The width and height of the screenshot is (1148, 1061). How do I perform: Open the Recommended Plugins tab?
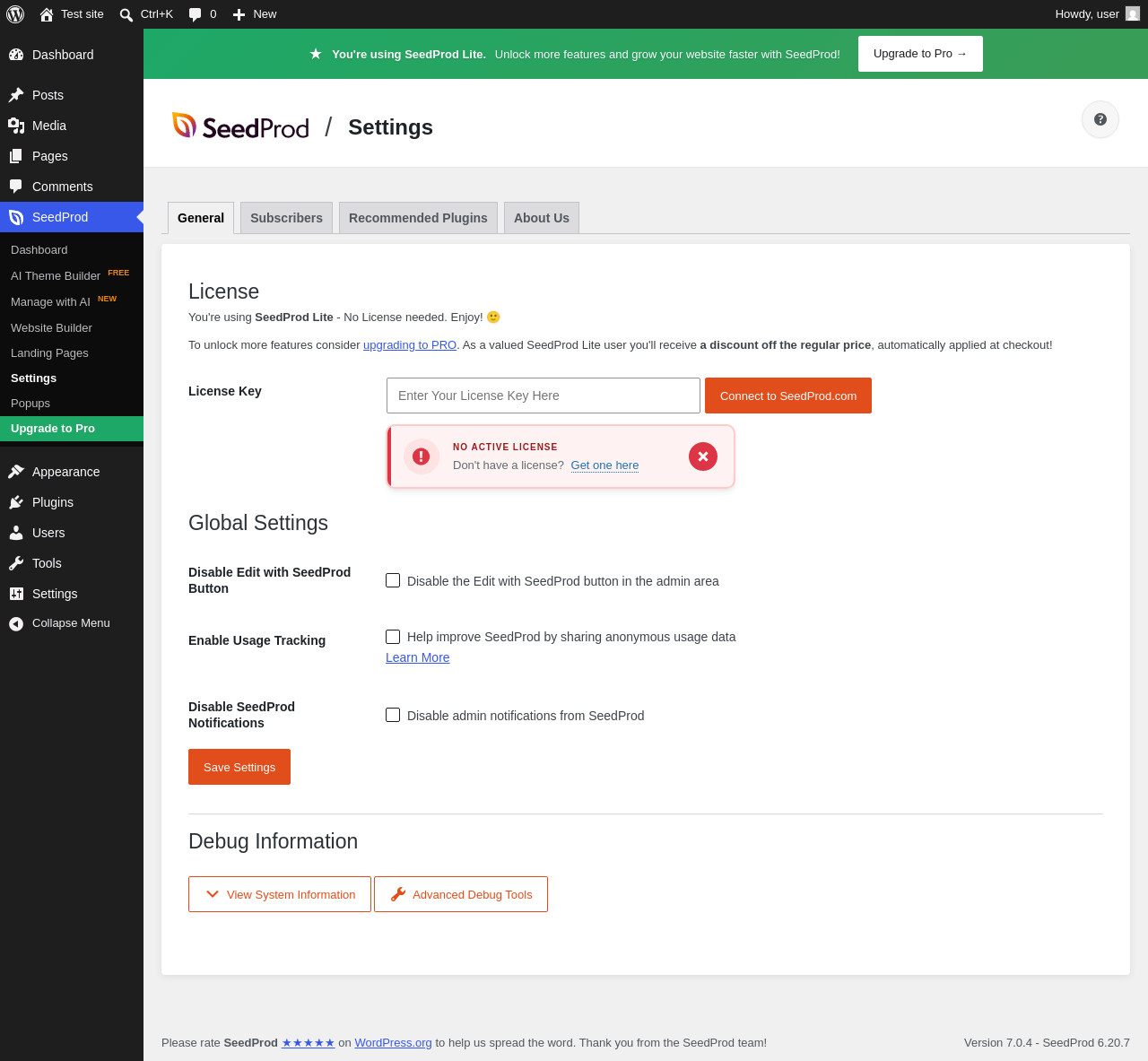click(418, 218)
